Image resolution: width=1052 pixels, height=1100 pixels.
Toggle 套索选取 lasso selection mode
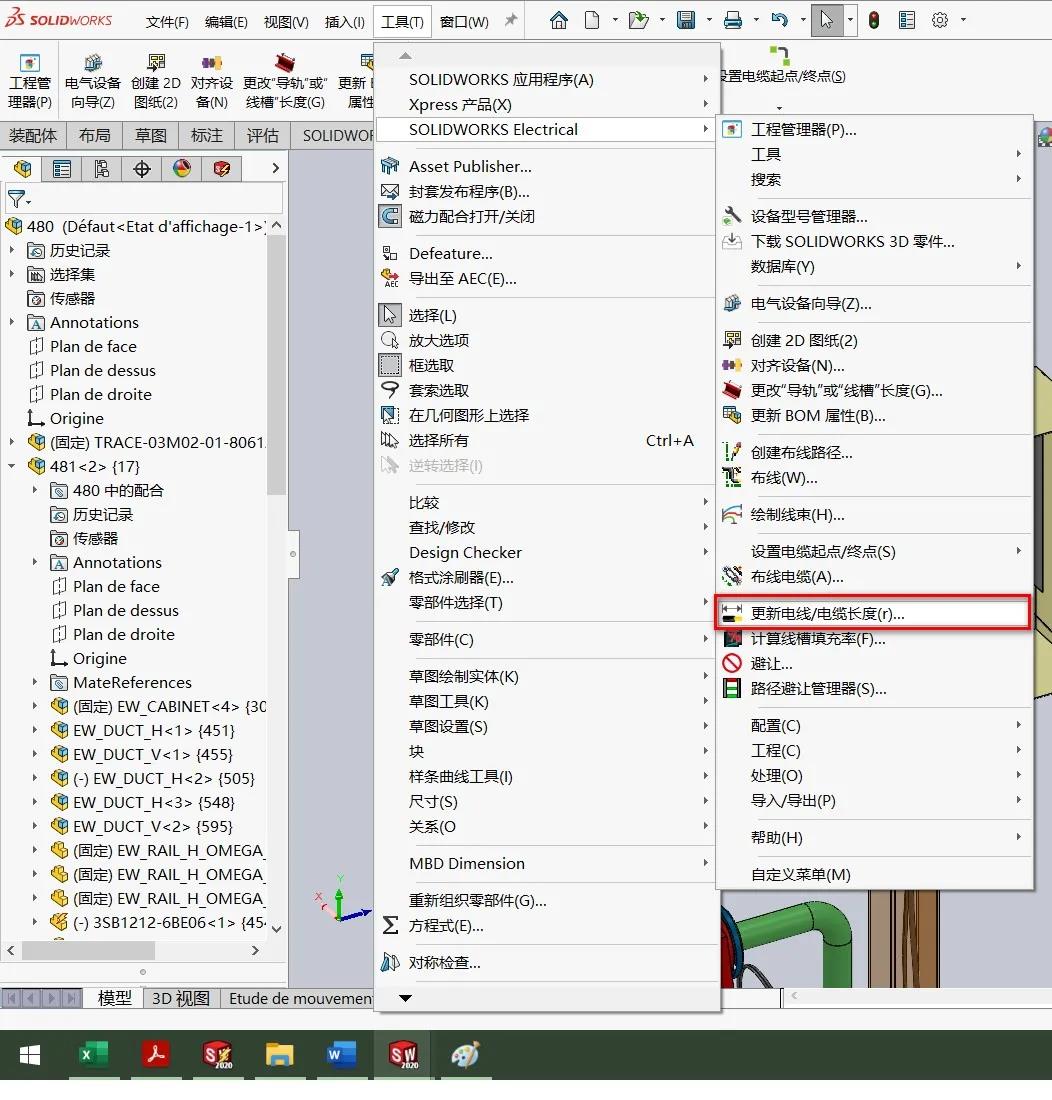click(544, 390)
